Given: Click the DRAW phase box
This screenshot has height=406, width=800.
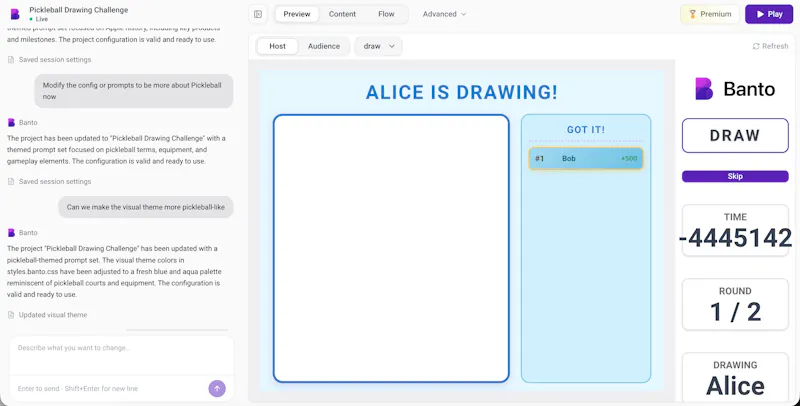Looking at the screenshot, I should pyautogui.click(x=735, y=136).
